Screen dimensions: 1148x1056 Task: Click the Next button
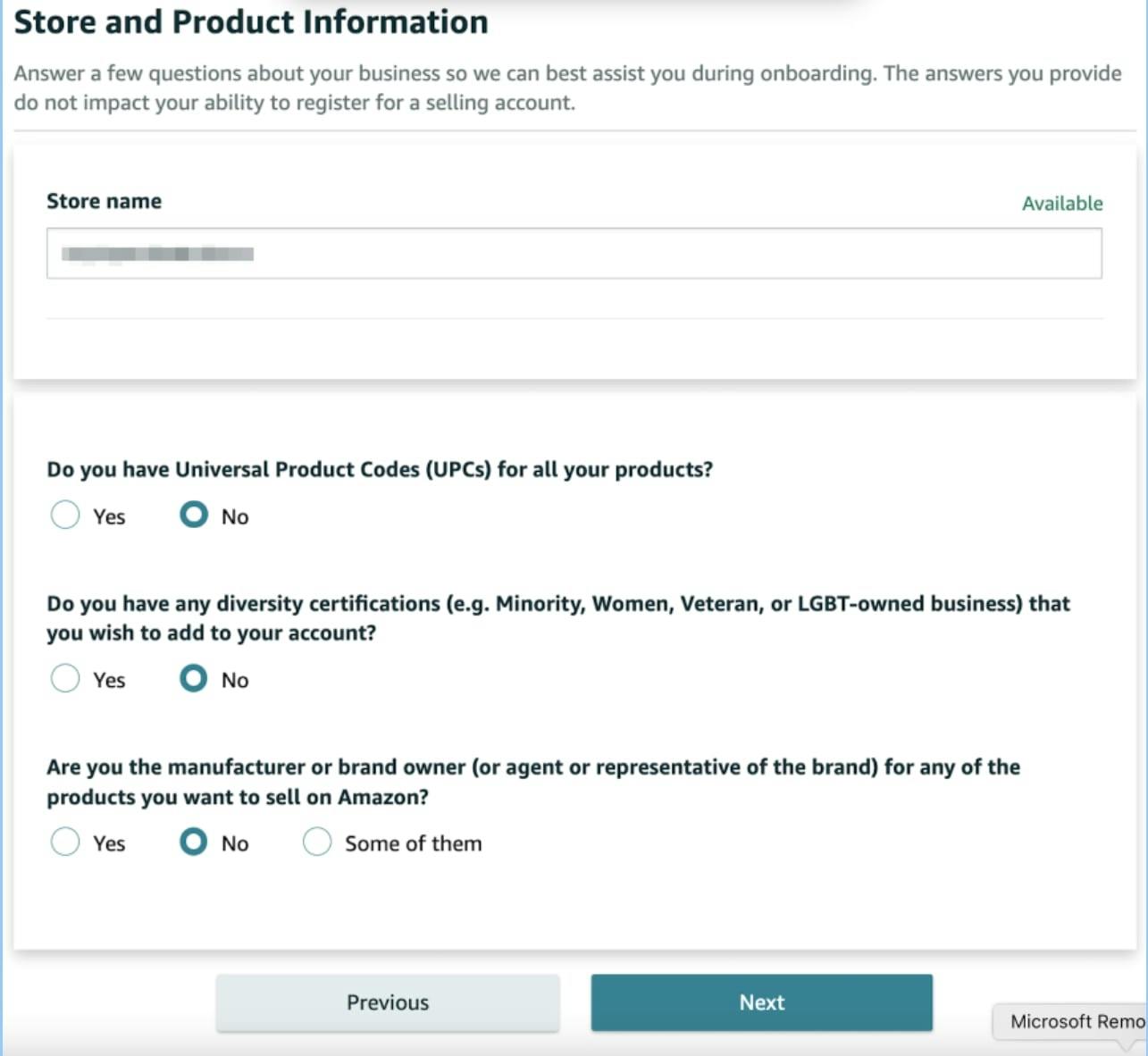(761, 1002)
